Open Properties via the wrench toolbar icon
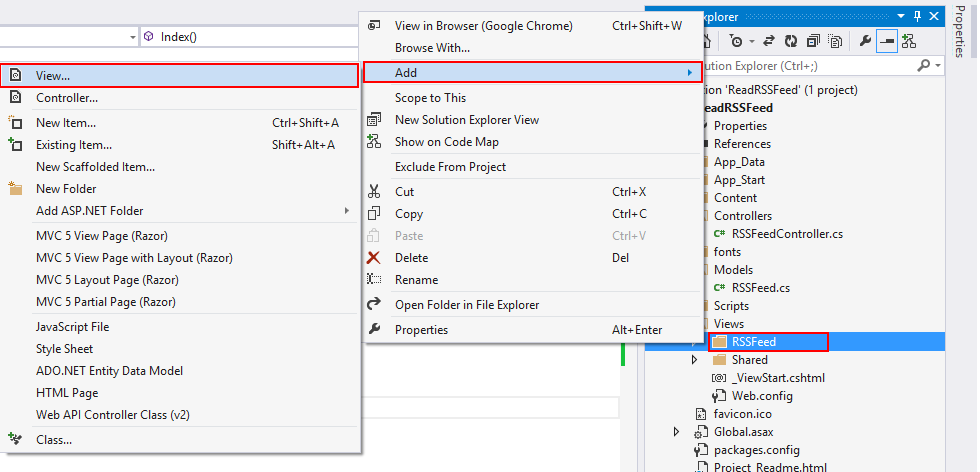 coord(865,41)
